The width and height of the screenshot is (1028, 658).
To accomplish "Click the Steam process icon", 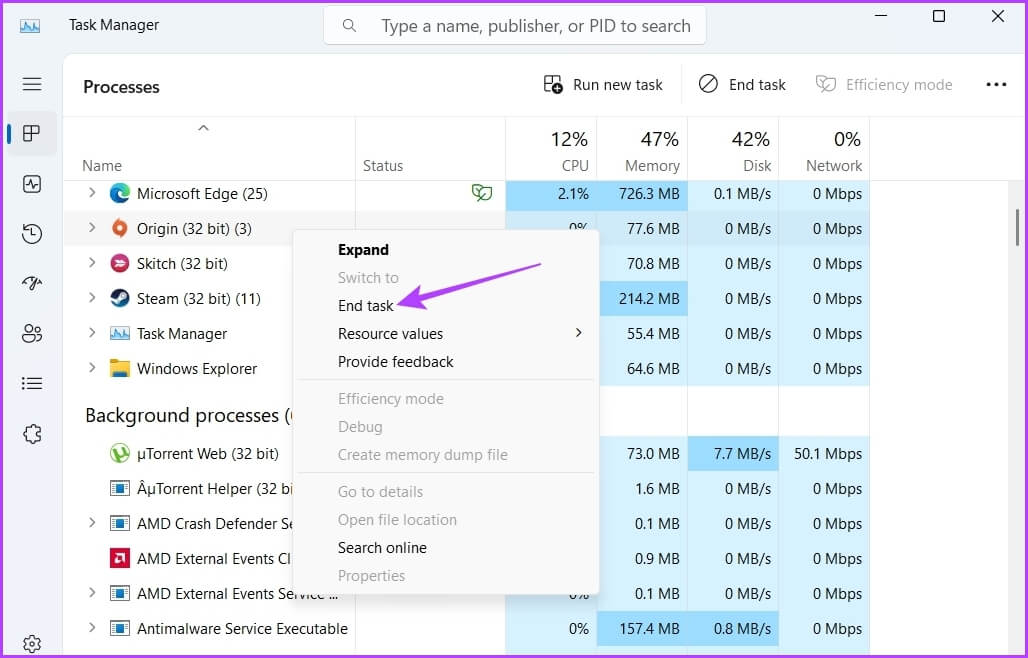I will coord(119,298).
